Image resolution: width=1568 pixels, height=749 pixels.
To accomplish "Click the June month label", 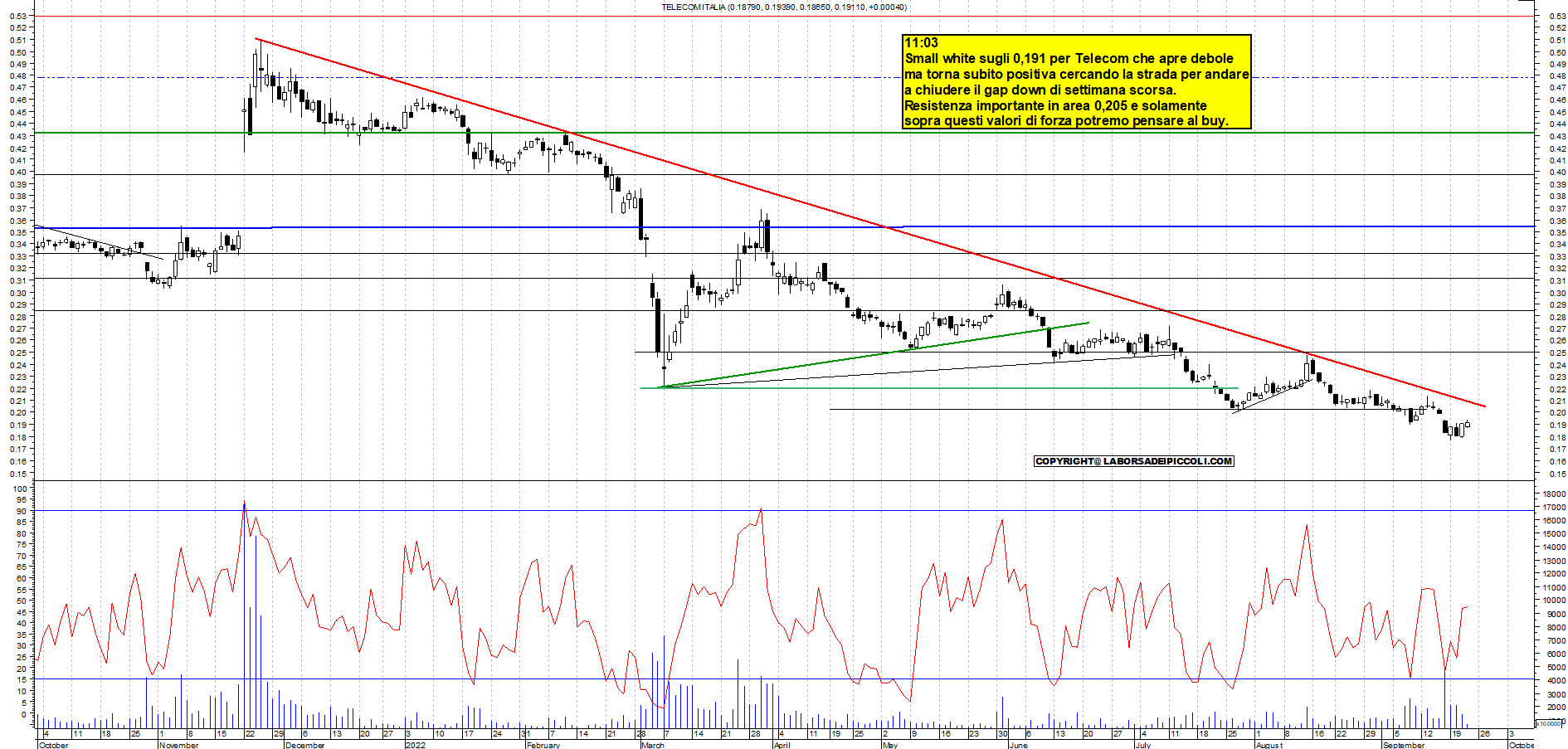I will 1018,745.
